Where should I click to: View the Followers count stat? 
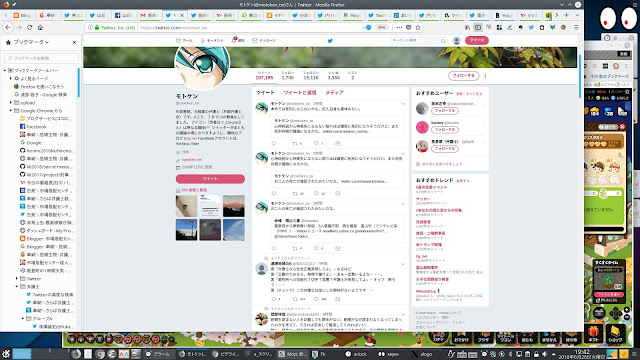pos(311,76)
